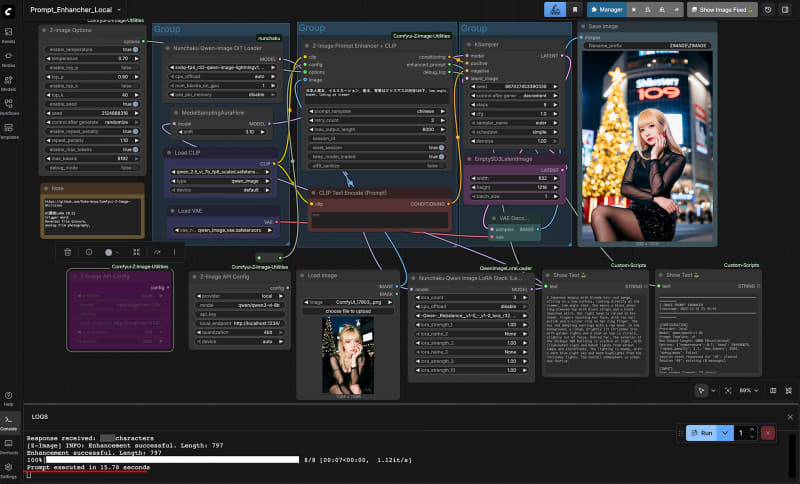Click the Run button
The width and height of the screenshot is (800, 484).
pyautogui.click(x=702, y=433)
